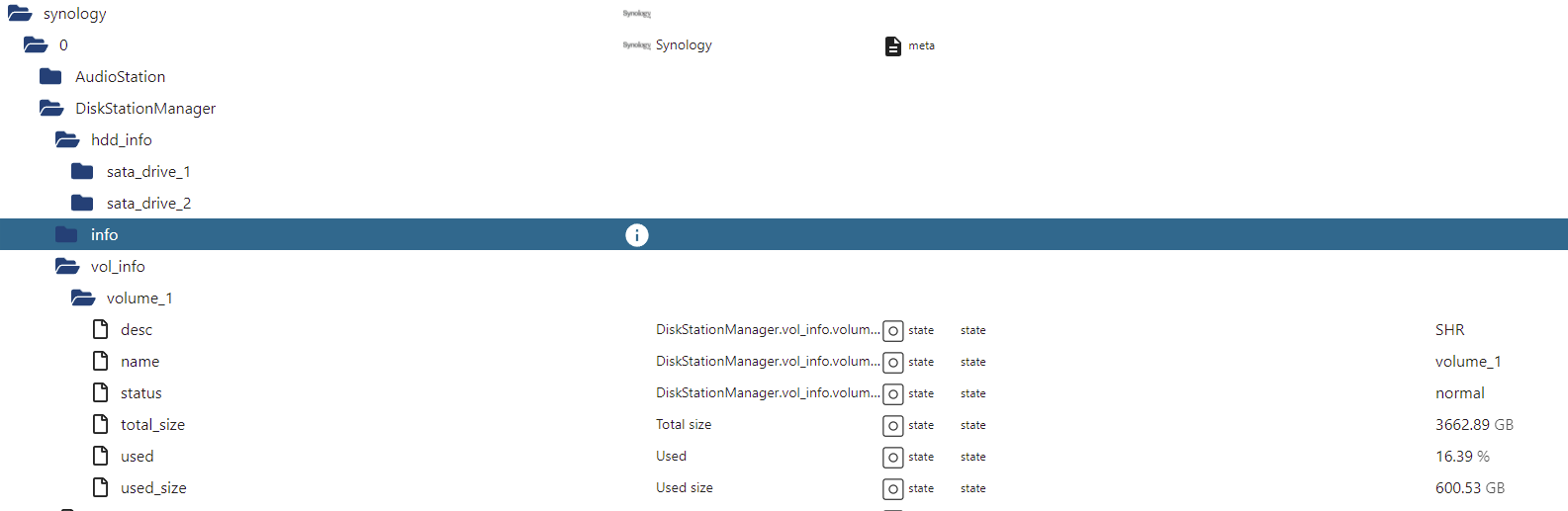
Task: Click the info icon in highlighted row
Action: point(636,235)
